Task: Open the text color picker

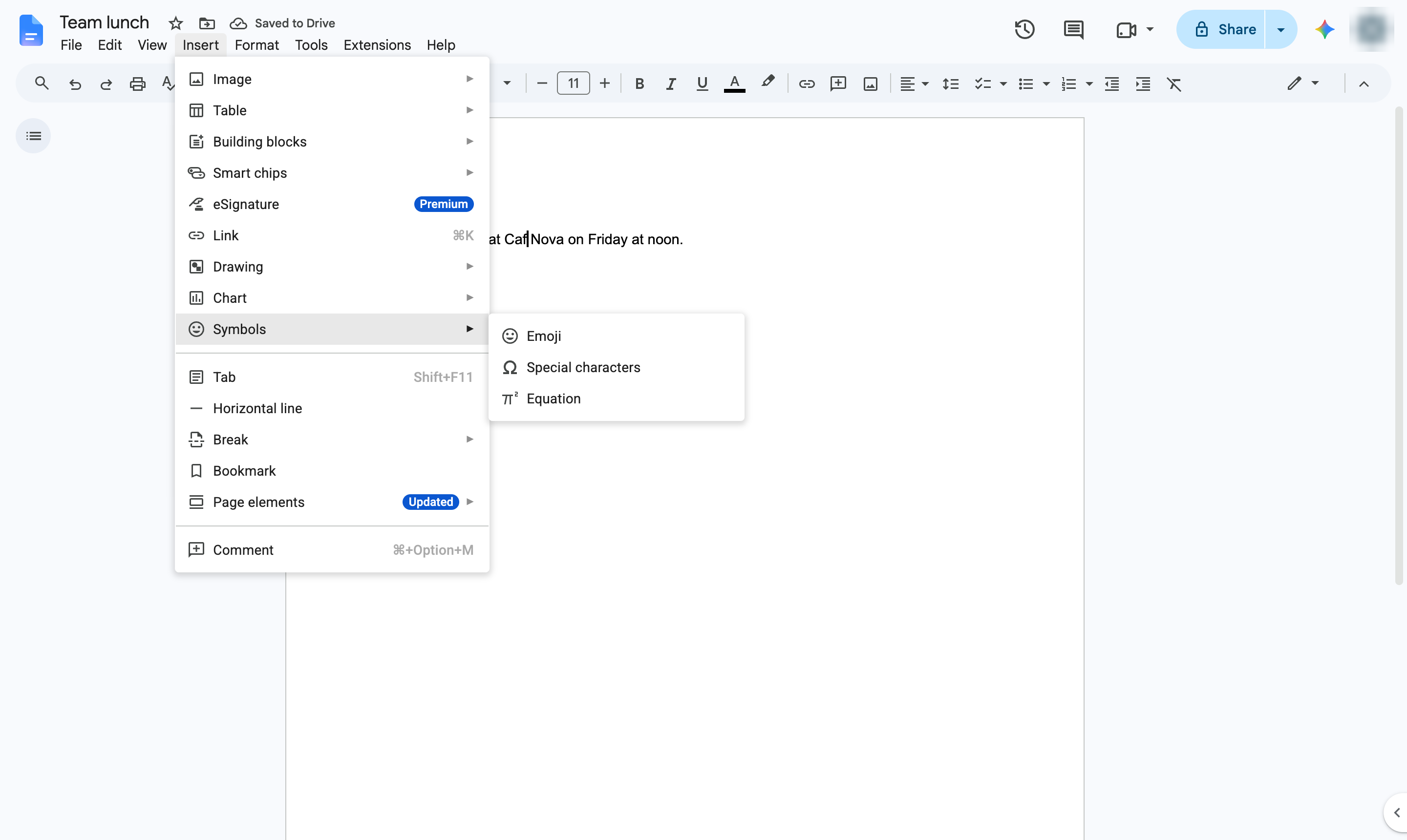Action: [x=734, y=84]
